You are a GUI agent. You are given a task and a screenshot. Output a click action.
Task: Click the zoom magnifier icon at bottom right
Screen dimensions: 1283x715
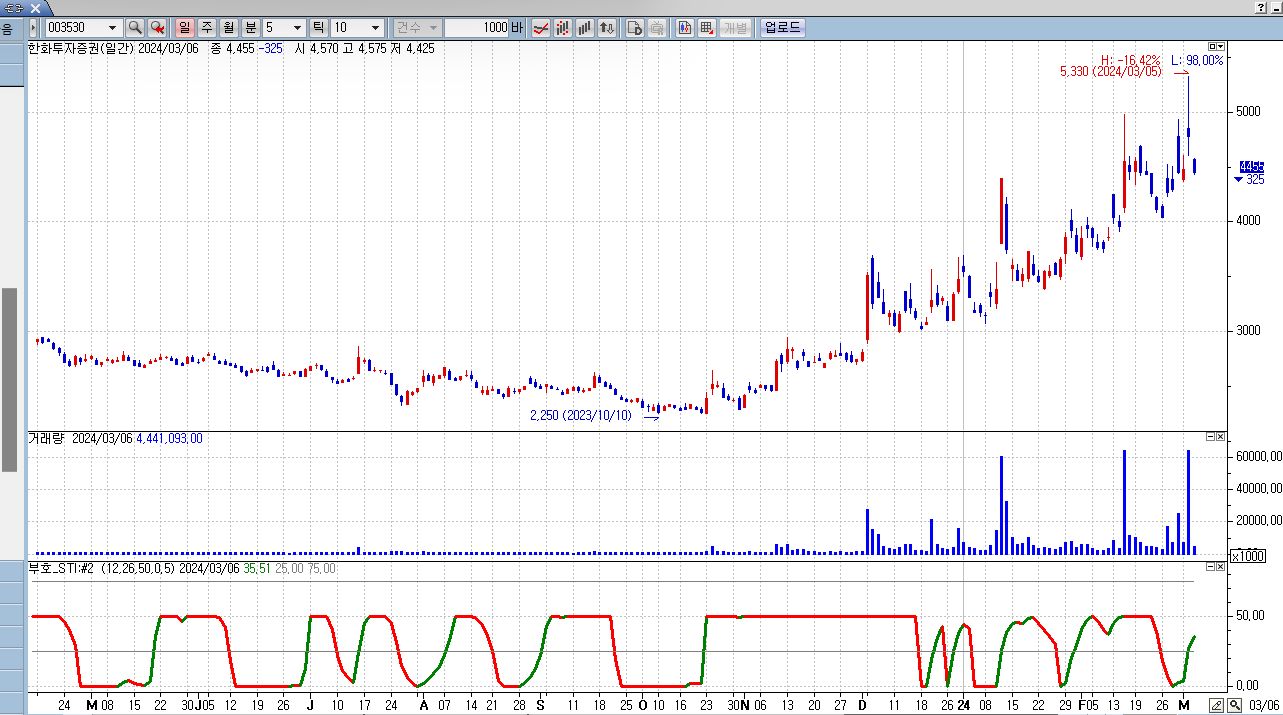1235,705
